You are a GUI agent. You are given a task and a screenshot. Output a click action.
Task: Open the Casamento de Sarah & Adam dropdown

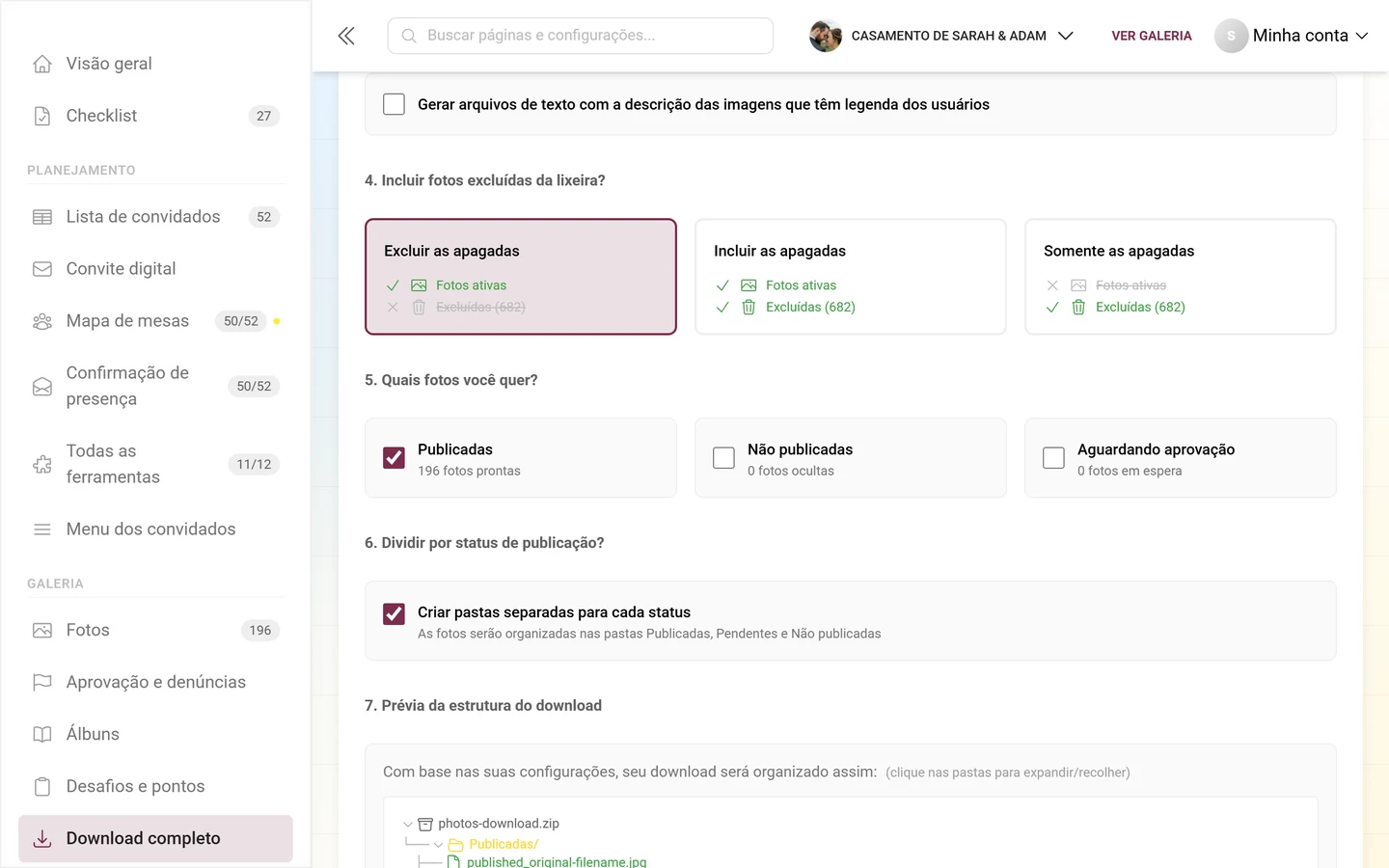(941, 36)
